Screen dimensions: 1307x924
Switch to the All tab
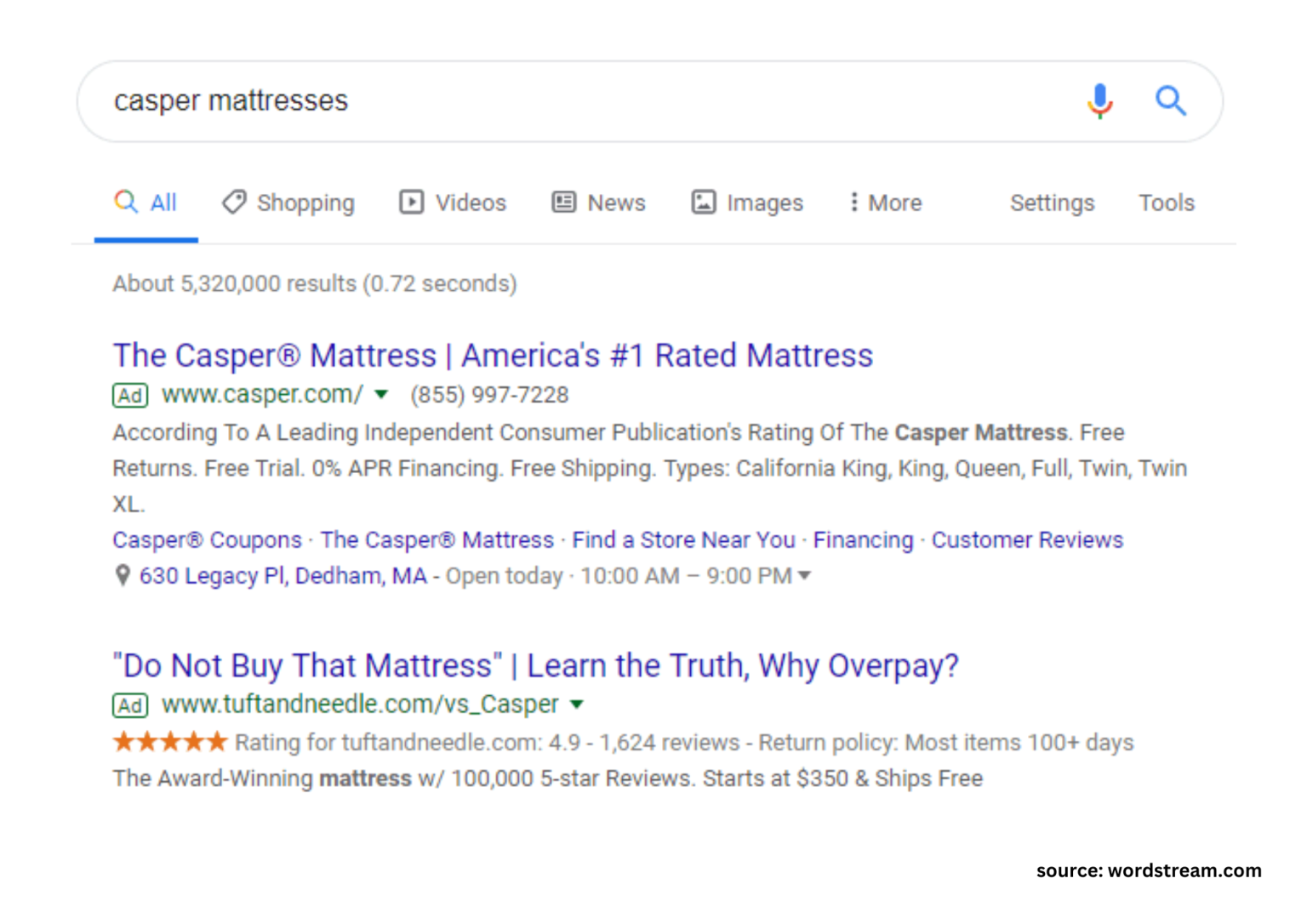(146, 202)
